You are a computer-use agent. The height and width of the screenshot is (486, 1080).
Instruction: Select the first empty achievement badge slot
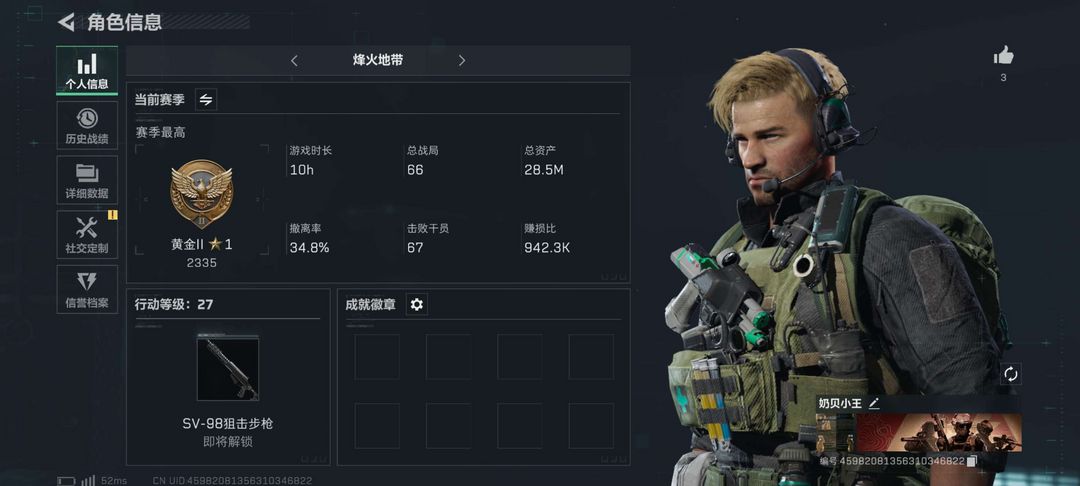click(377, 357)
